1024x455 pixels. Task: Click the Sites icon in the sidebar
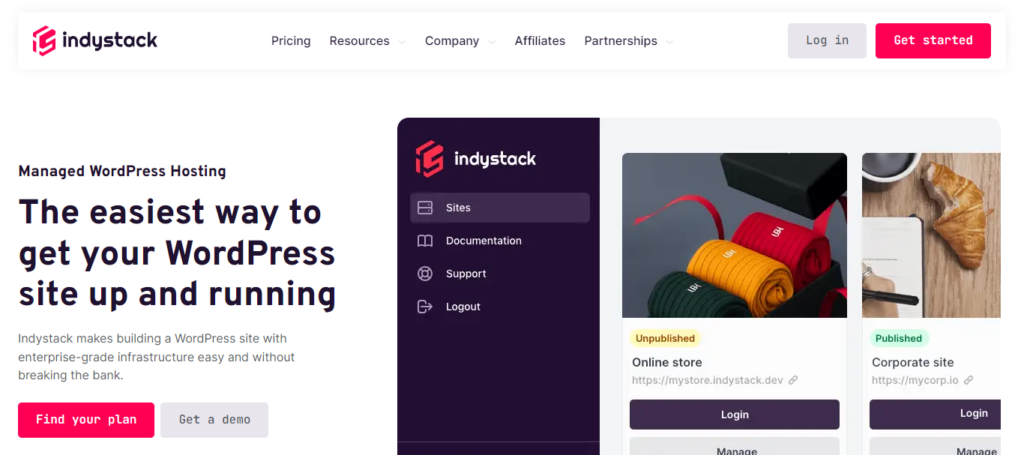tap(425, 208)
